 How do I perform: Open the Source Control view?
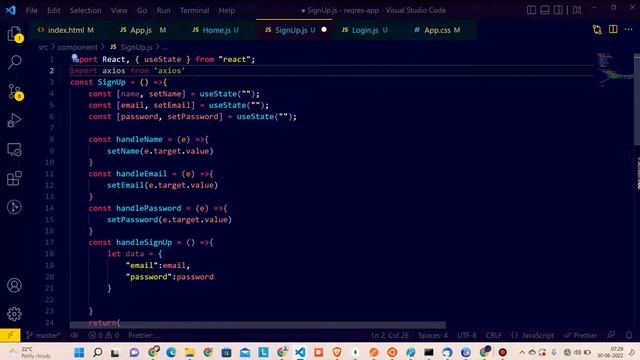pos(15,92)
